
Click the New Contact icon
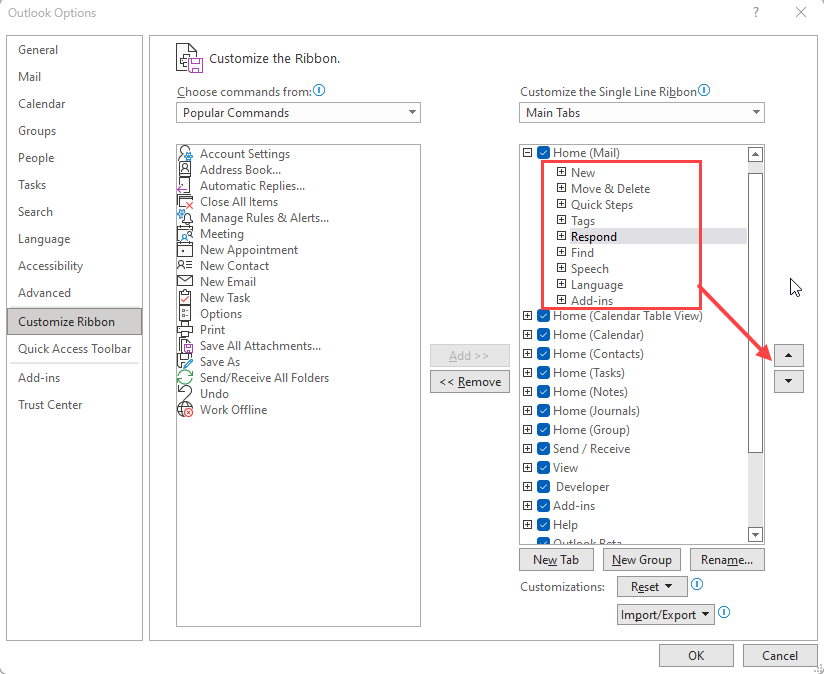185,265
